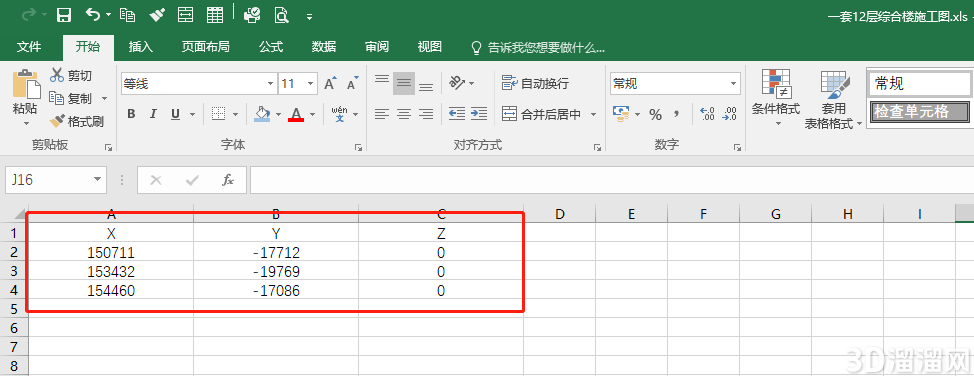The width and height of the screenshot is (974, 376).
Task: Apply accounting number format
Action: coord(621,114)
